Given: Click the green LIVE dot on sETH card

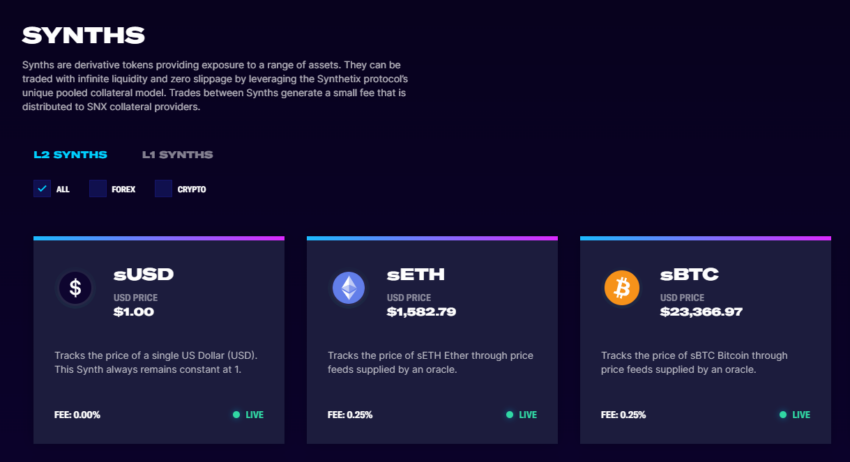Looking at the screenshot, I should 510,415.
